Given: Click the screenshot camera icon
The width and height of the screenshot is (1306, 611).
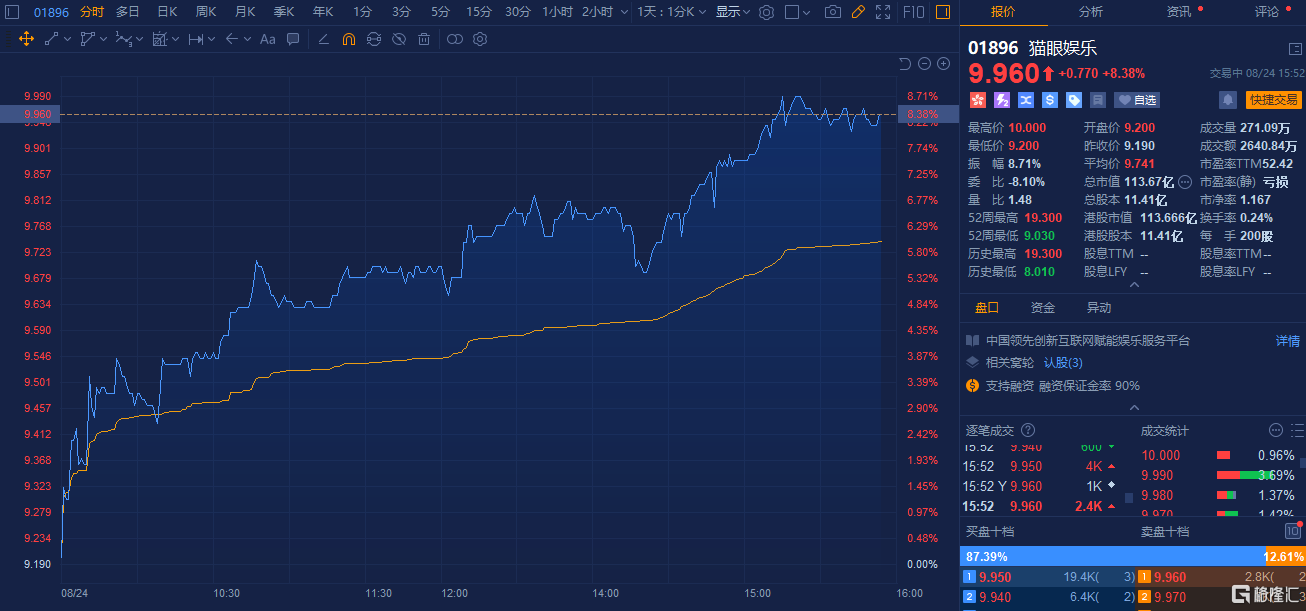Looking at the screenshot, I should pyautogui.click(x=832, y=12).
